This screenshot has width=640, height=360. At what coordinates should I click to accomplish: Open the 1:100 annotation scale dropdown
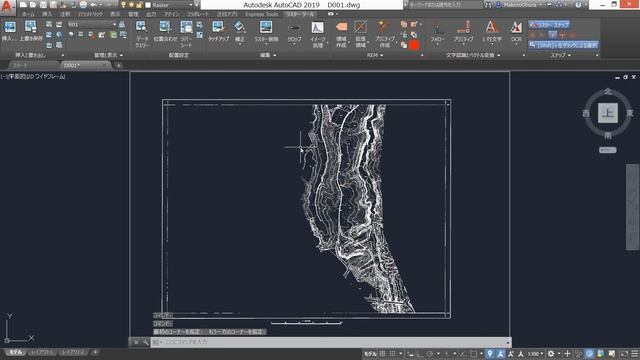pos(536,354)
